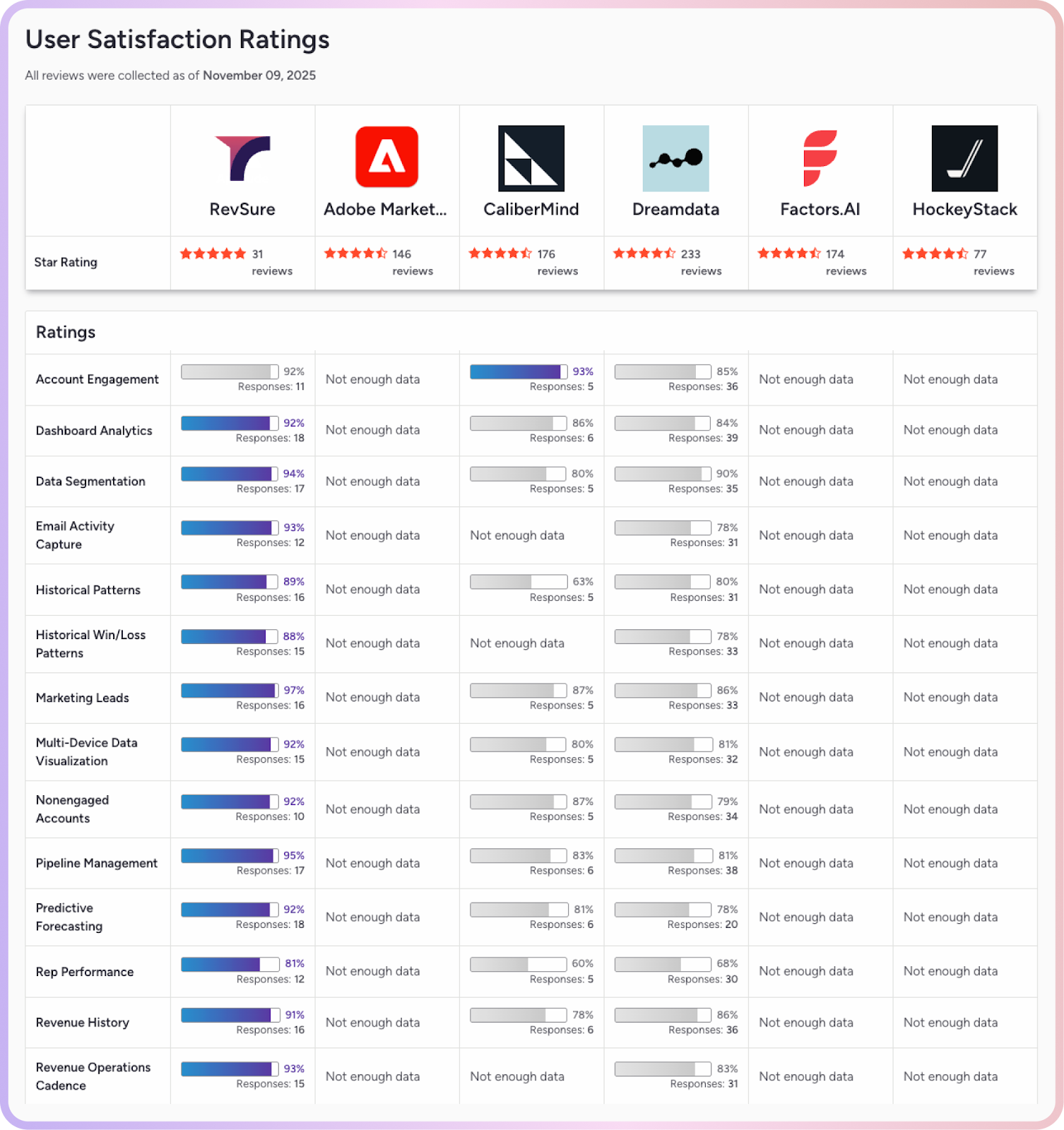The width and height of the screenshot is (1064, 1130).
Task: Click the Adobe Marketo red logo
Action: click(386, 157)
